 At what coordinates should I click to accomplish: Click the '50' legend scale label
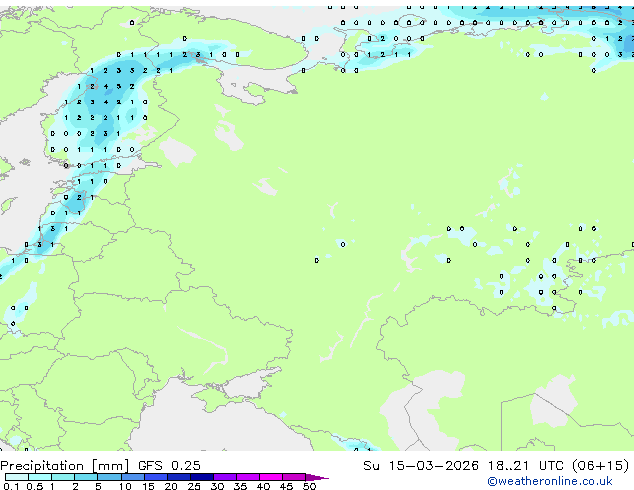[310, 486]
